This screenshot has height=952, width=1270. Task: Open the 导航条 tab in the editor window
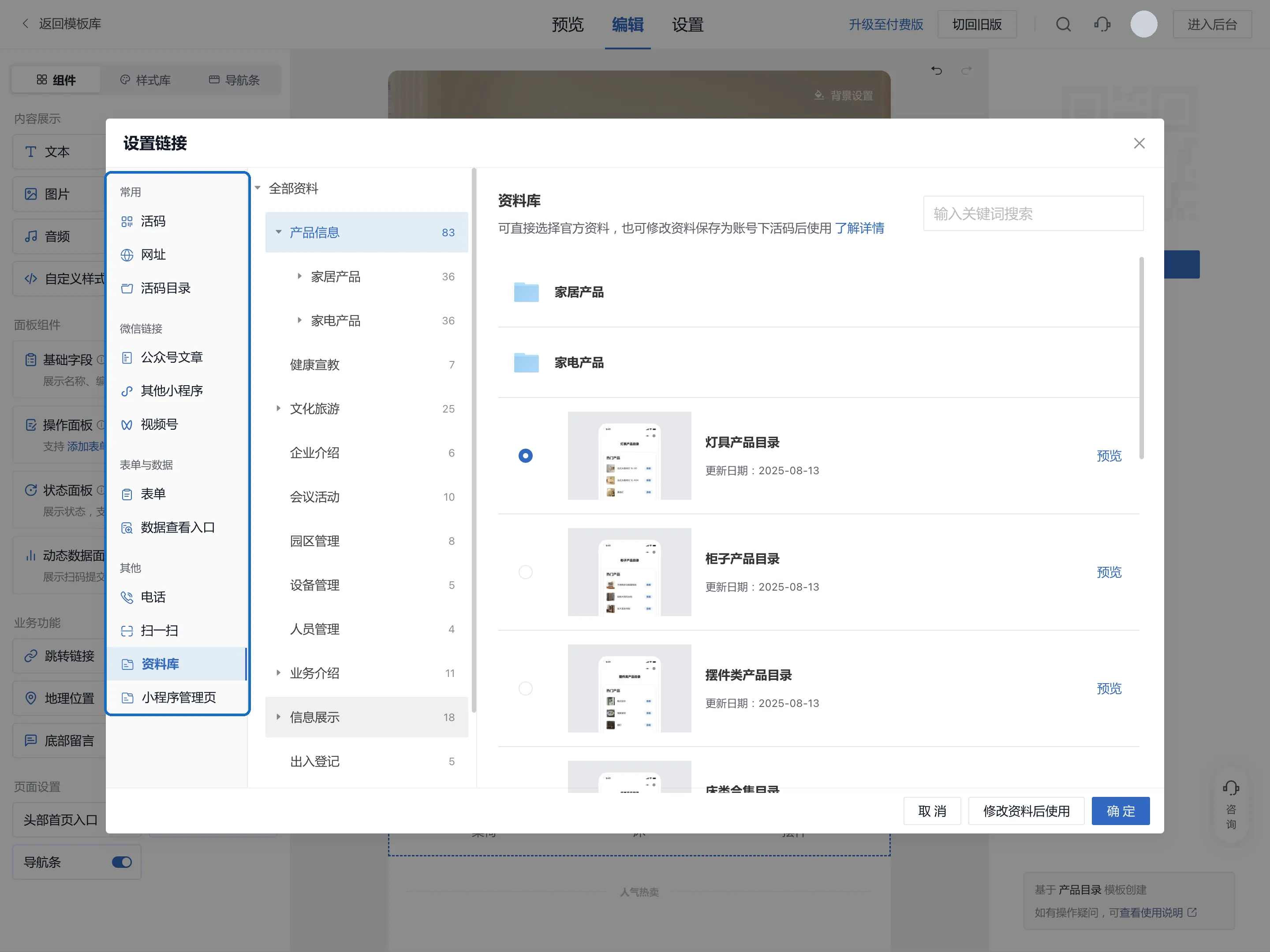(234, 80)
